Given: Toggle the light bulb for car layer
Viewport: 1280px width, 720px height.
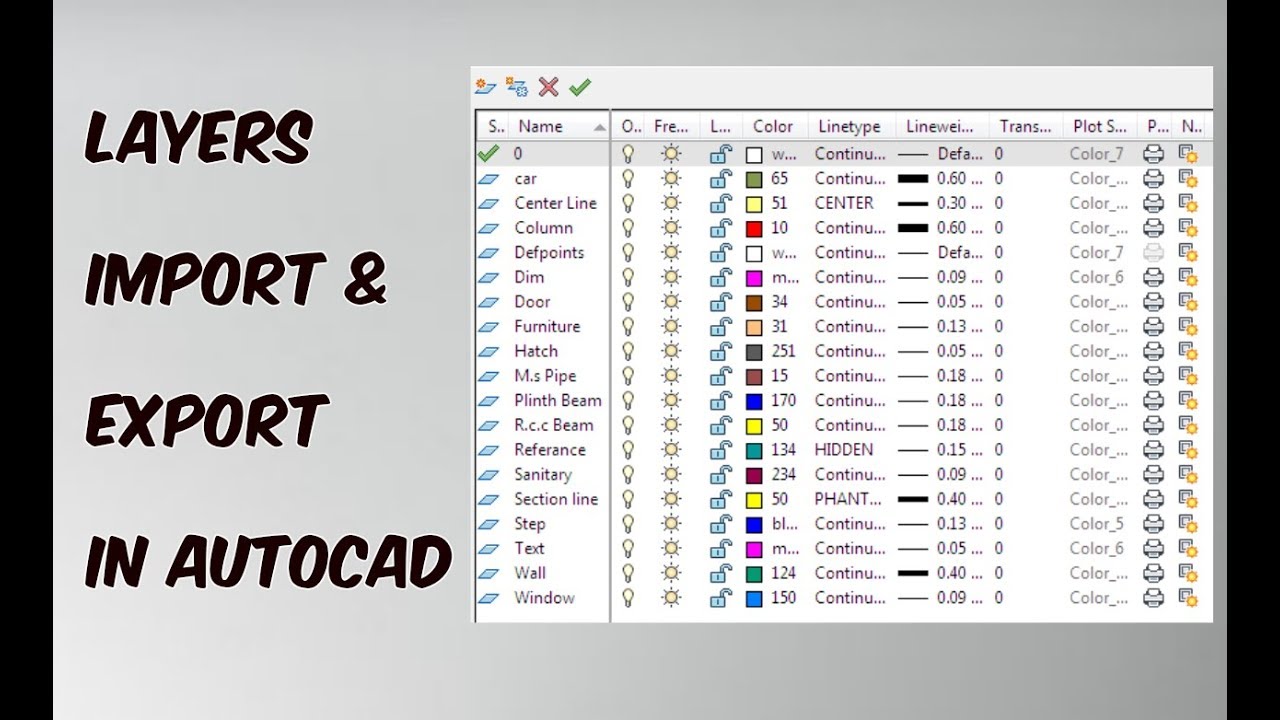Looking at the screenshot, I should tap(628, 179).
